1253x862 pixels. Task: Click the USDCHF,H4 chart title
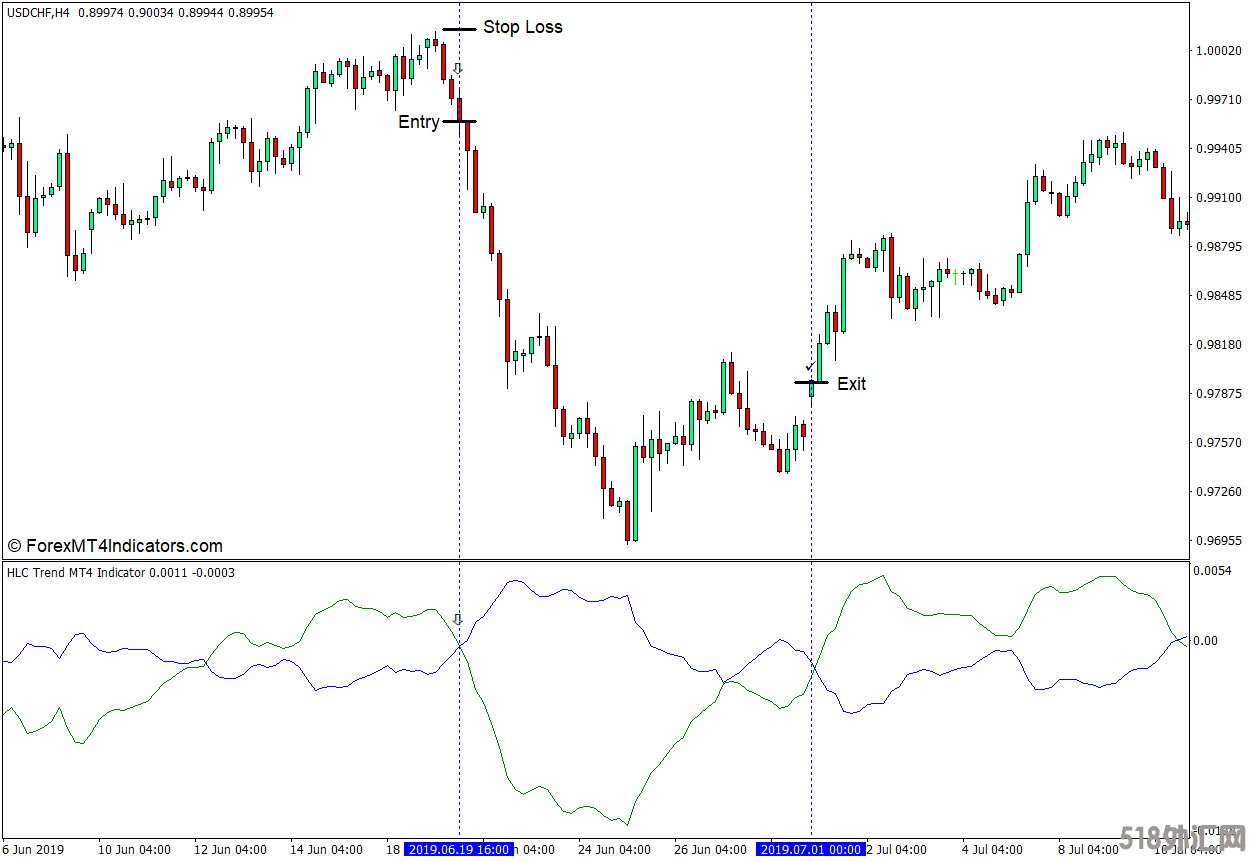(40, 12)
